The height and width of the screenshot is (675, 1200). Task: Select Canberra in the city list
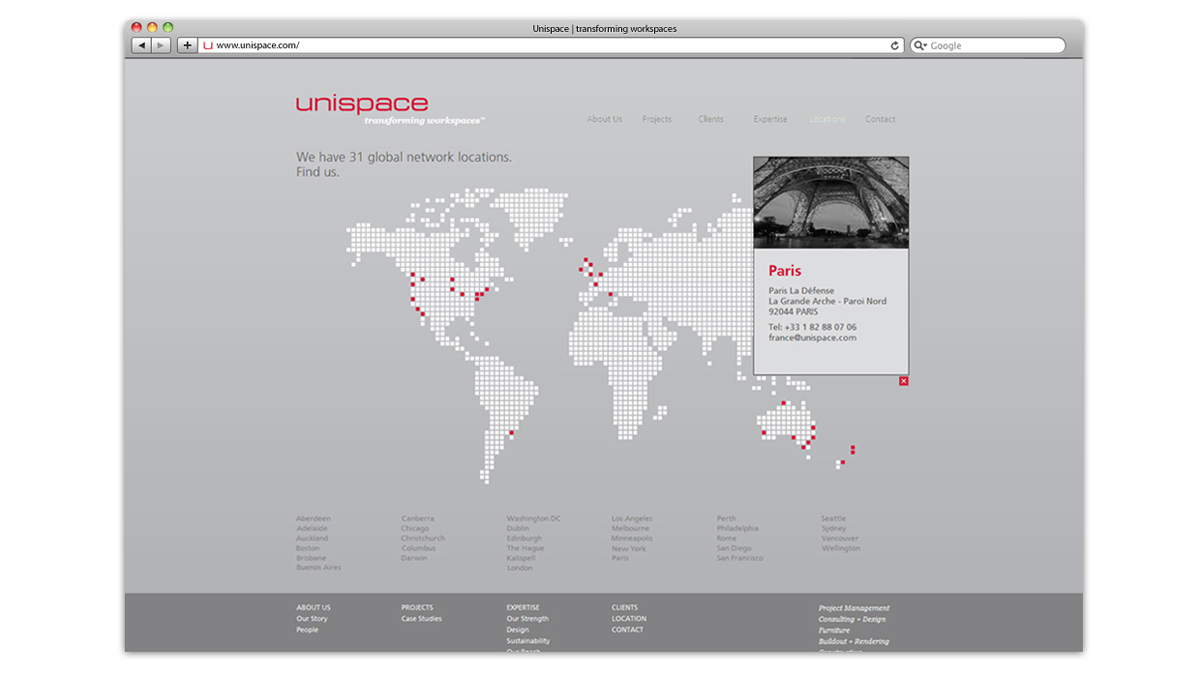418,518
